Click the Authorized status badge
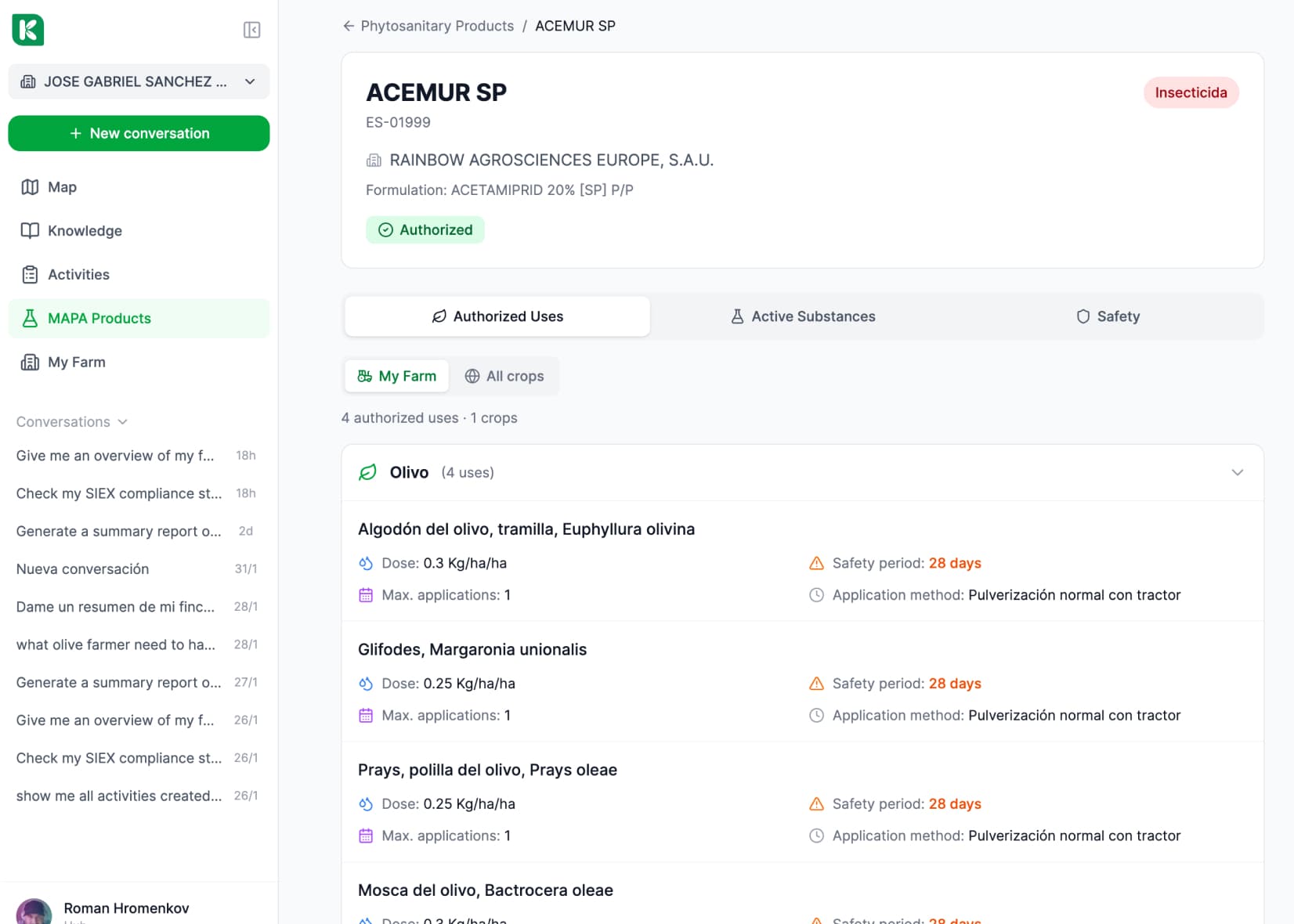This screenshot has height=924, width=1294. 425,229
